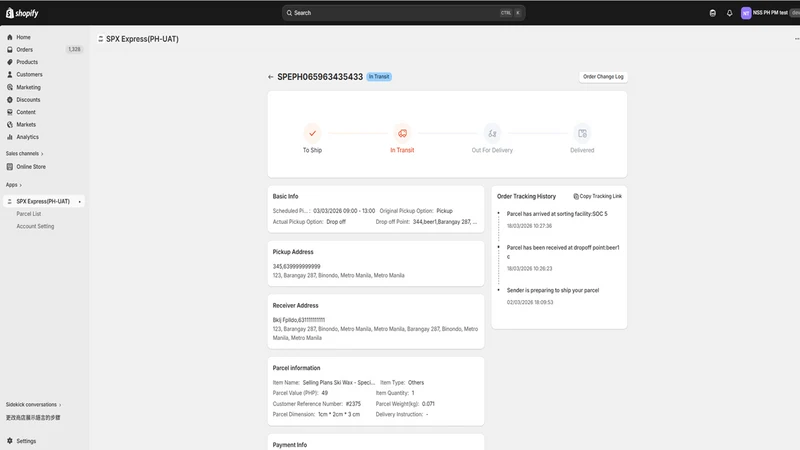Click 'Parcel has arrived at sorting facility' entry
This screenshot has width=800, height=450.
[557, 214]
